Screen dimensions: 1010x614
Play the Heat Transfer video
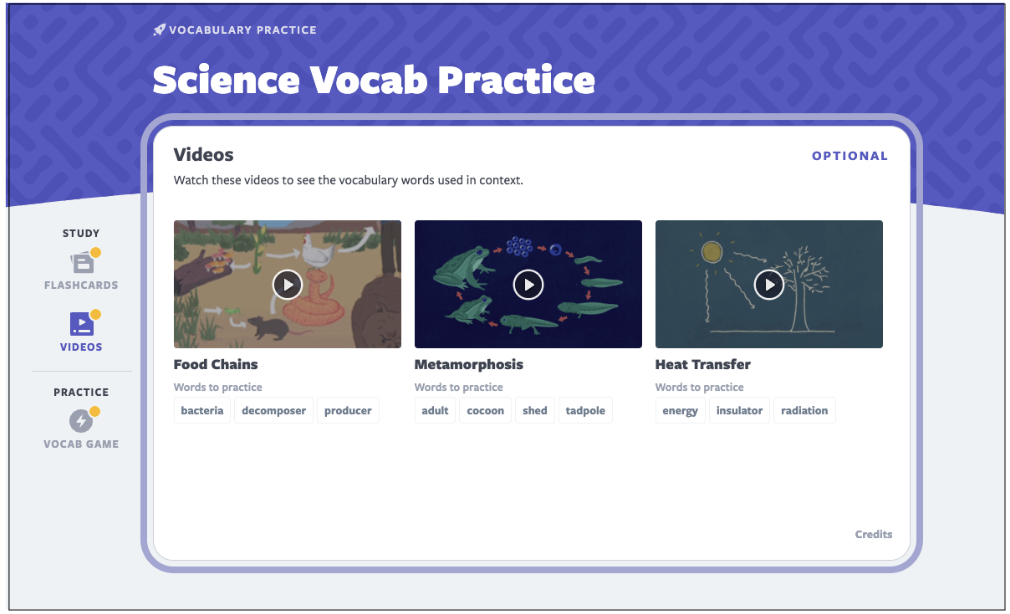point(768,285)
